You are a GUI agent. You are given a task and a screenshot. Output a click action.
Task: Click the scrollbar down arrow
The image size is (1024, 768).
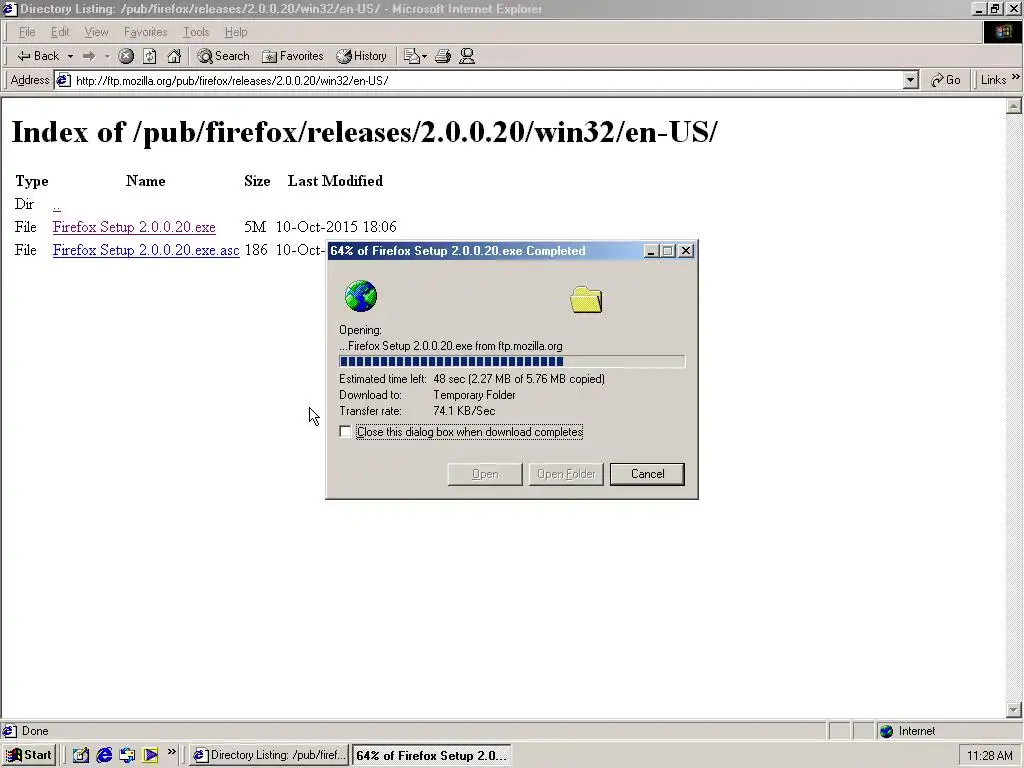pos(1014,709)
